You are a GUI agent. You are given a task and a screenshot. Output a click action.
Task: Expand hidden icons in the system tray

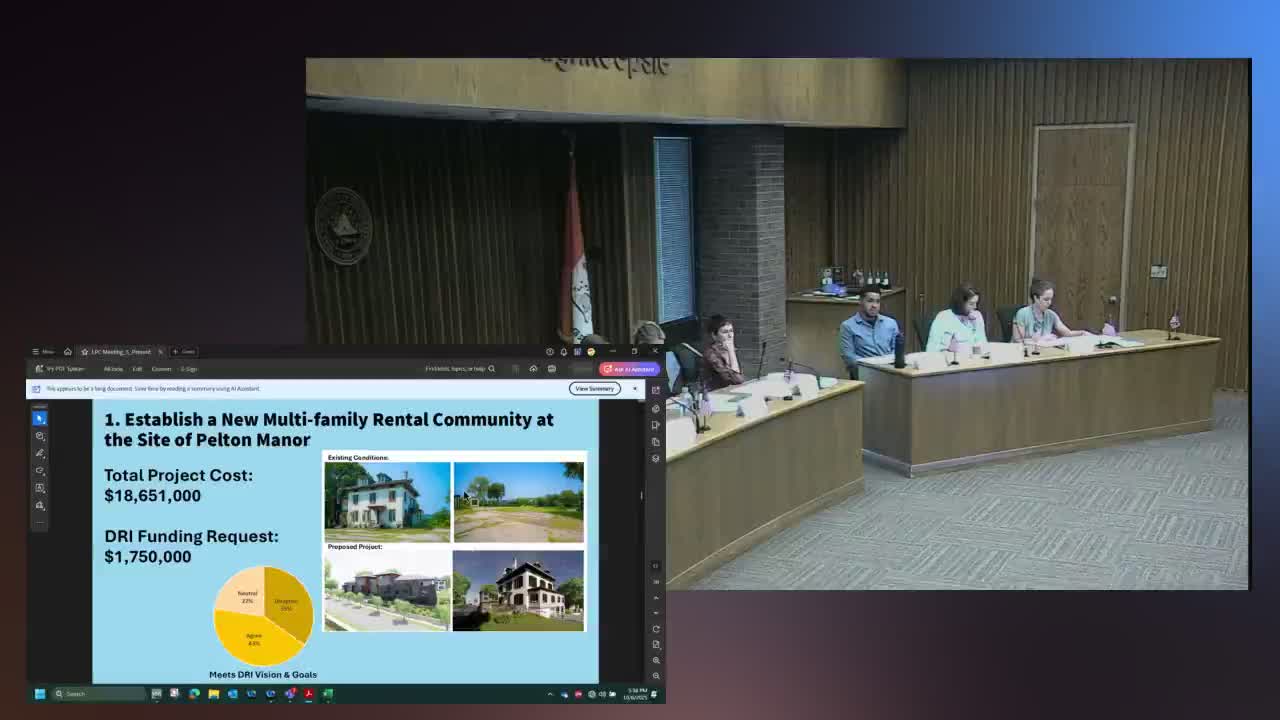[x=550, y=693]
